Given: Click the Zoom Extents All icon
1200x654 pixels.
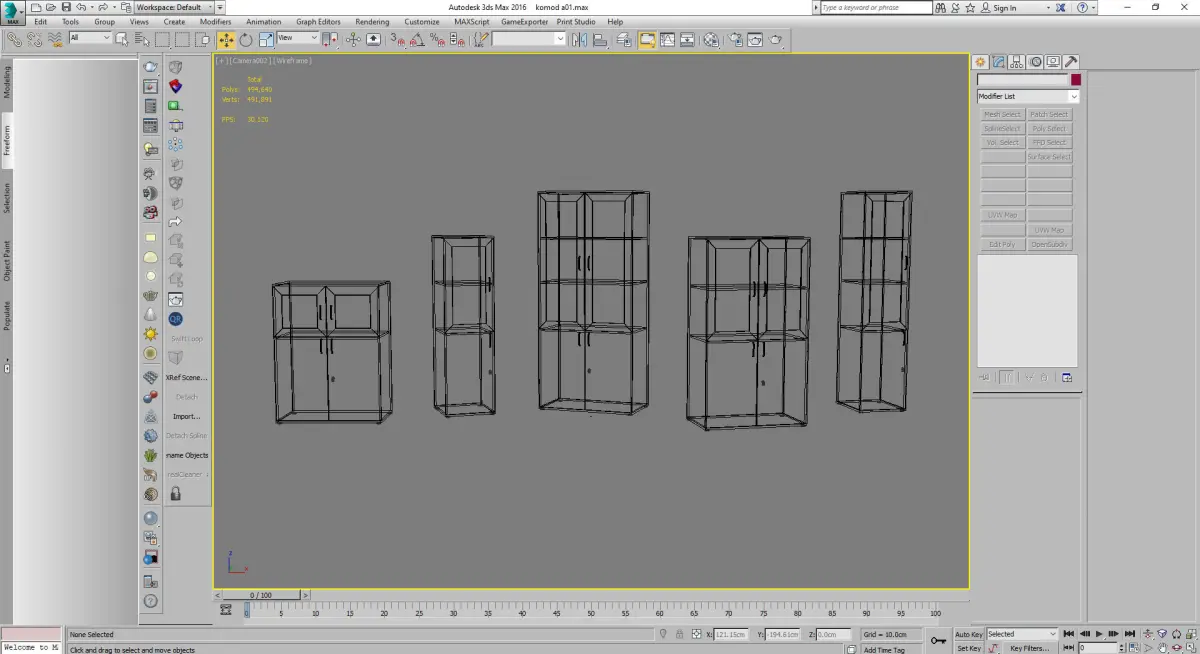Looking at the screenshot, I should coord(1190,634).
